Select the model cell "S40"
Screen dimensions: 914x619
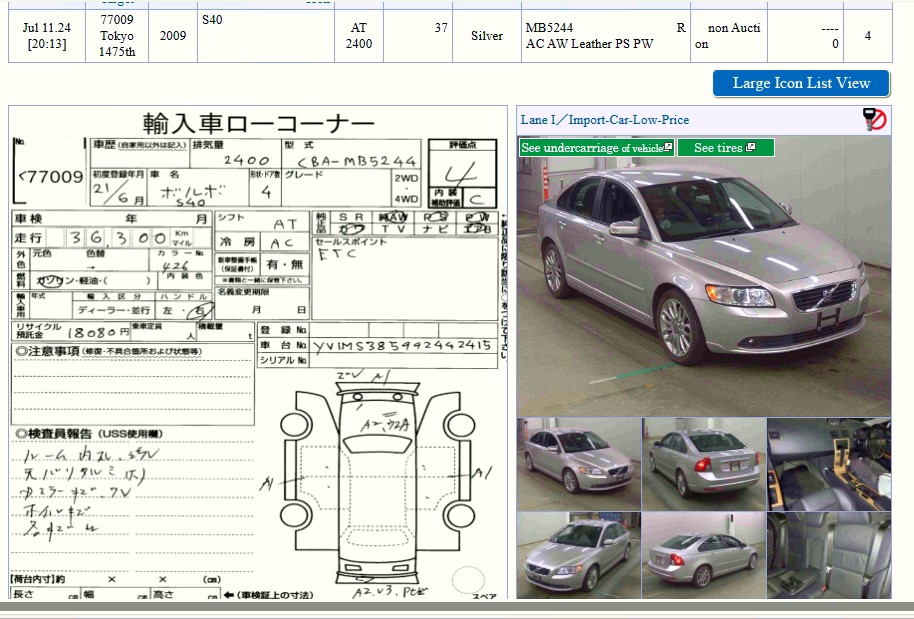click(x=266, y=36)
